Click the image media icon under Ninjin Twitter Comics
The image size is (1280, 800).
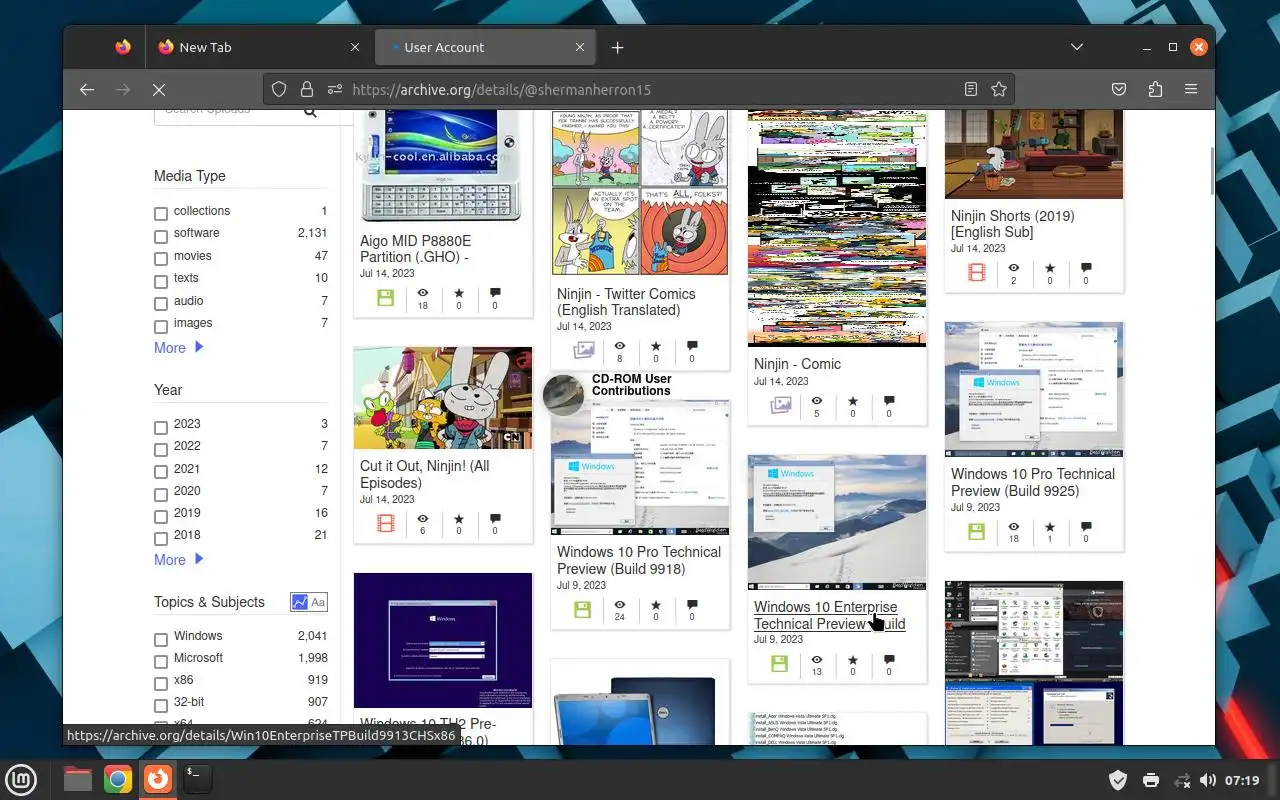(583, 351)
